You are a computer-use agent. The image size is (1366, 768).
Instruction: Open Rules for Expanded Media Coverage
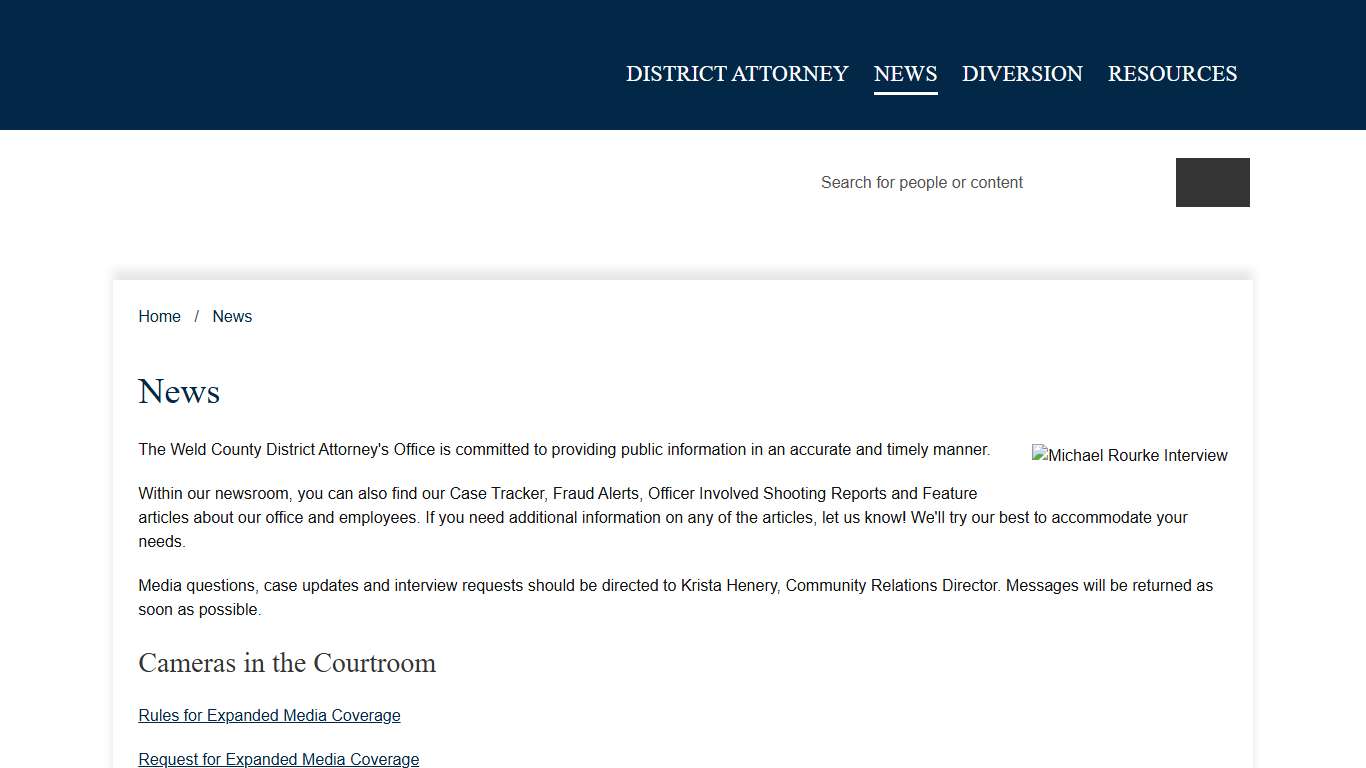pyautogui.click(x=269, y=715)
